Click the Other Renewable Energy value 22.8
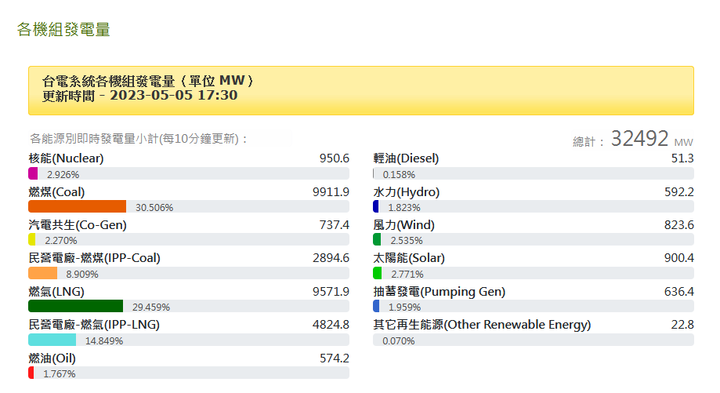Image resolution: width=720 pixels, height=393 pixels. coord(682,325)
